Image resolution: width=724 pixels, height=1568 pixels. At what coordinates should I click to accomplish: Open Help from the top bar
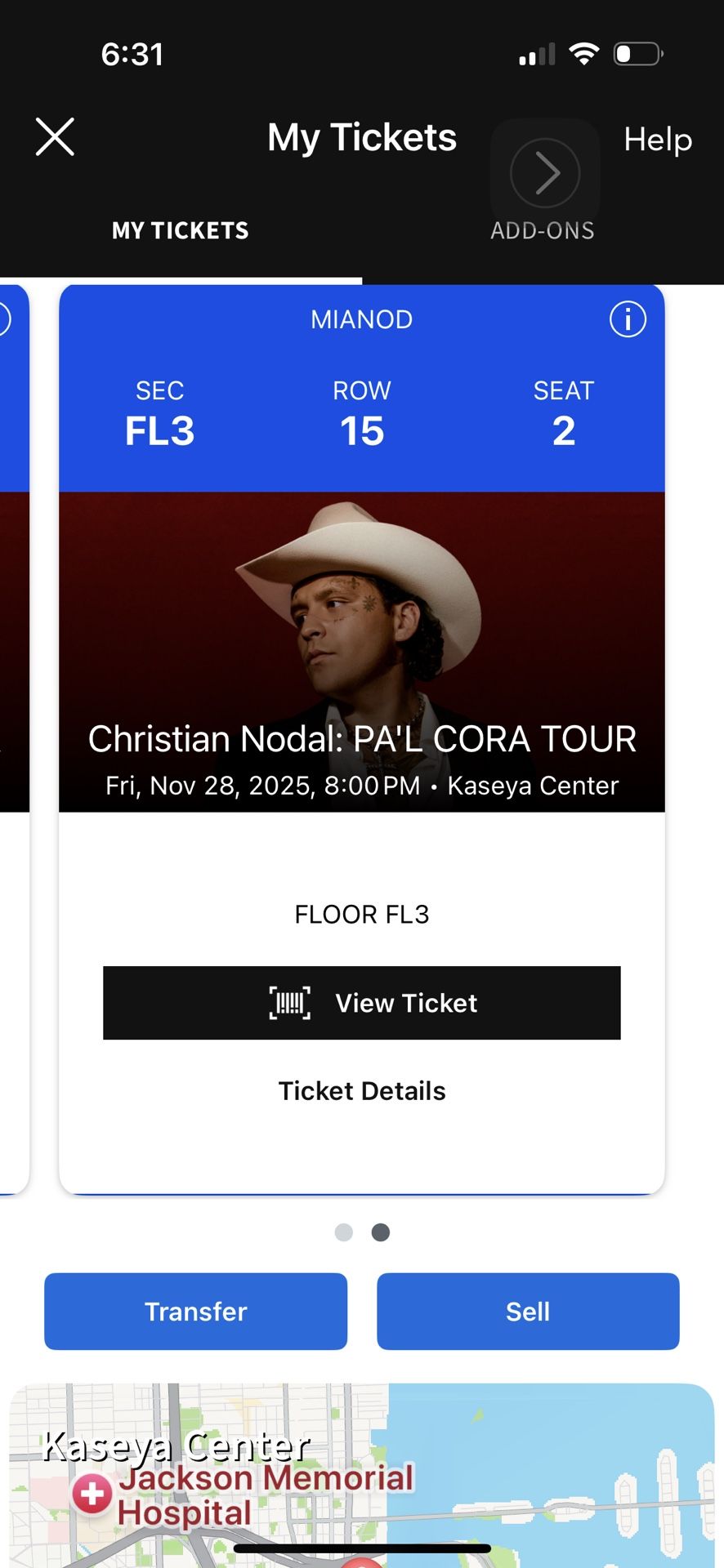[x=658, y=140]
